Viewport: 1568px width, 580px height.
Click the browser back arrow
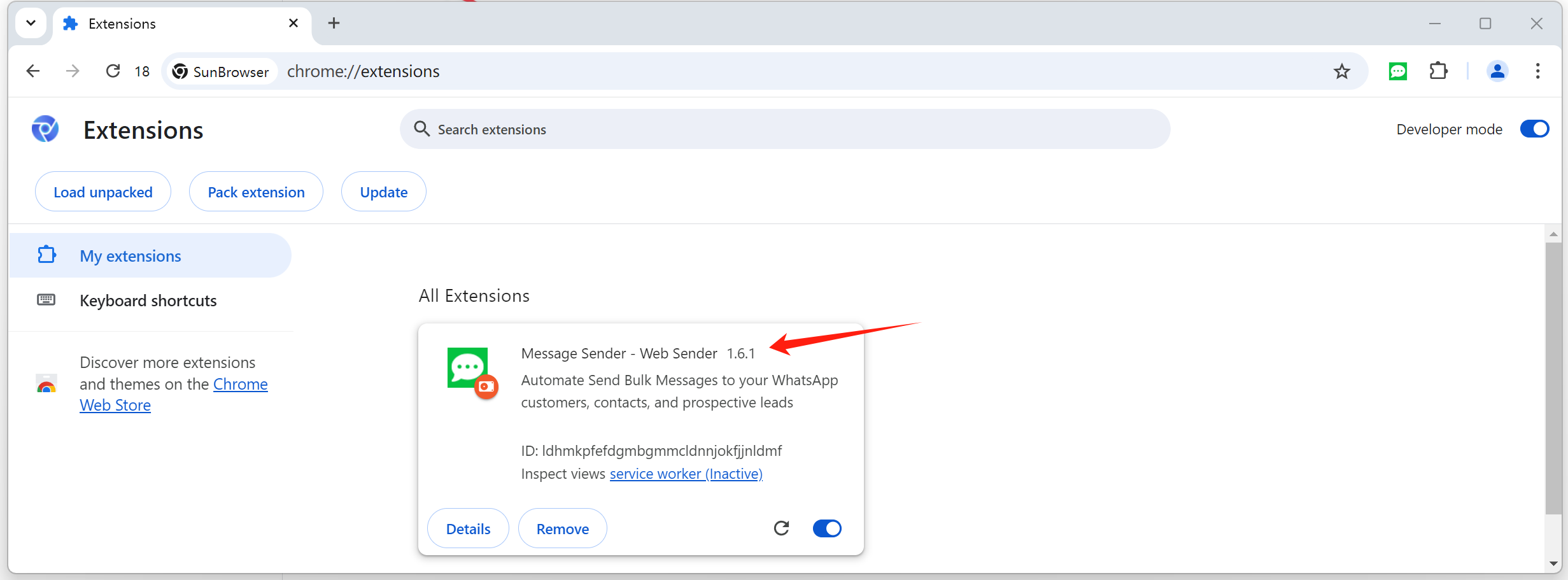point(33,71)
